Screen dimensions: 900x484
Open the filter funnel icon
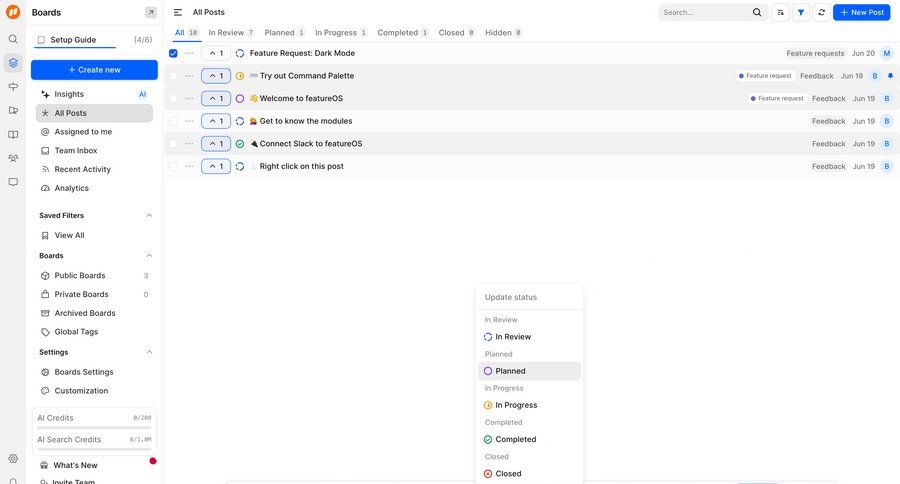(801, 12)
